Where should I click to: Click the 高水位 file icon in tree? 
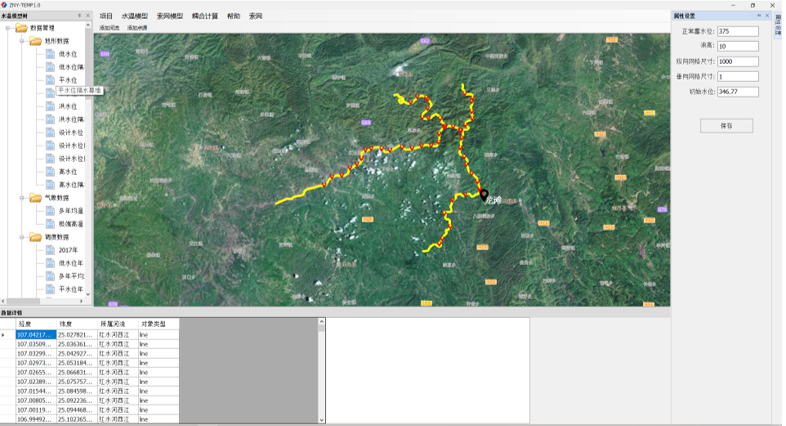50,171
